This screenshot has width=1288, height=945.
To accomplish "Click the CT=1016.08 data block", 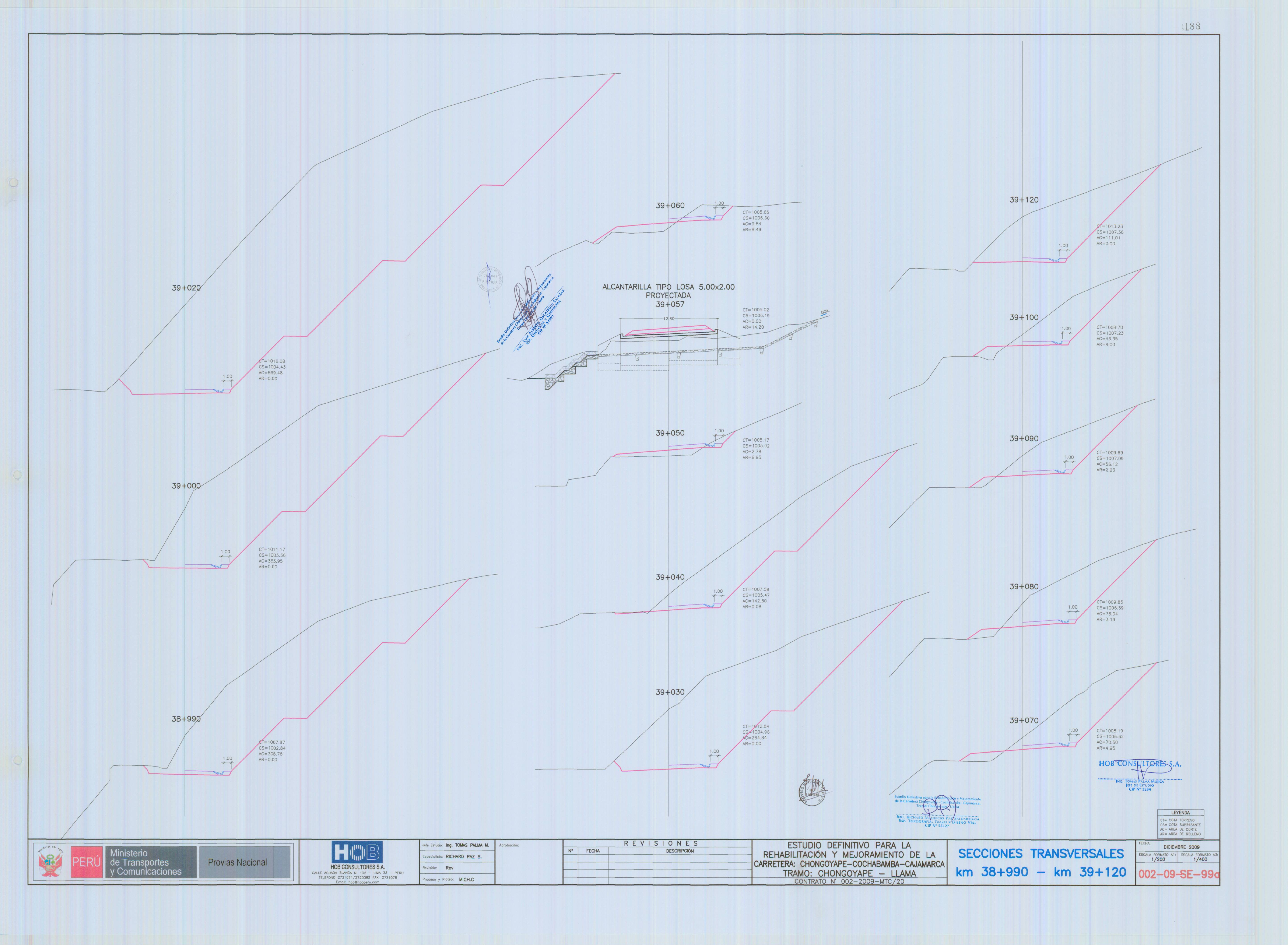I will [x=272, y=370].
